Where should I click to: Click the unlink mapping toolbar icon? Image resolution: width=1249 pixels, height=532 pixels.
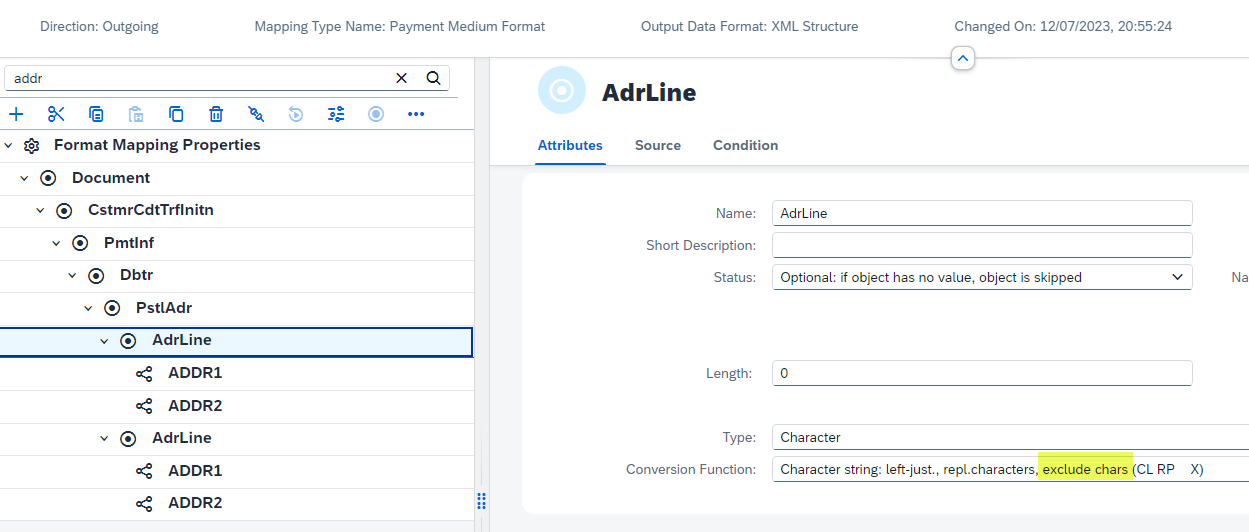point(256,114)
